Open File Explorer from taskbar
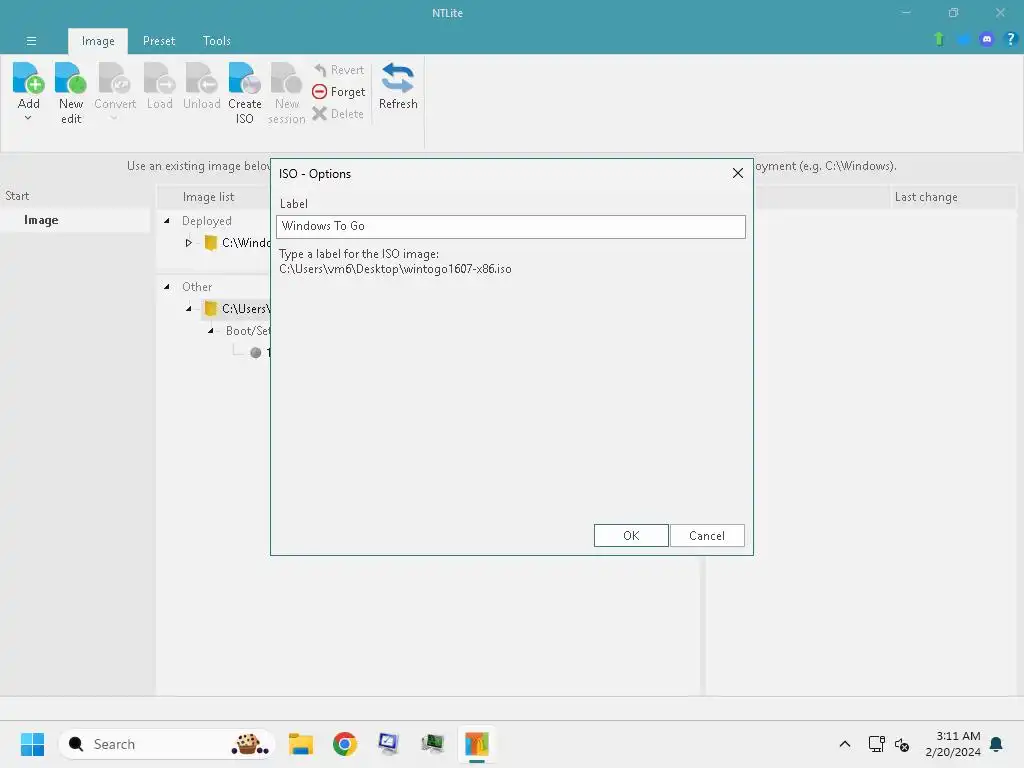1024x768 pixels. (301, 744)
